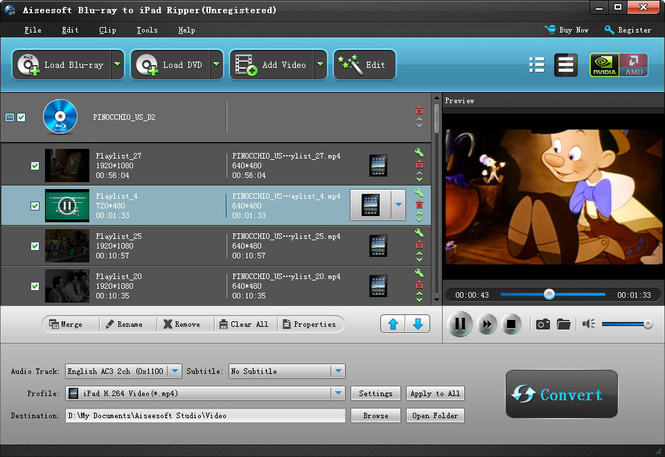This screenshot has width=665, height=457.
Task: Stop playback in the preview
Action: 511,324
